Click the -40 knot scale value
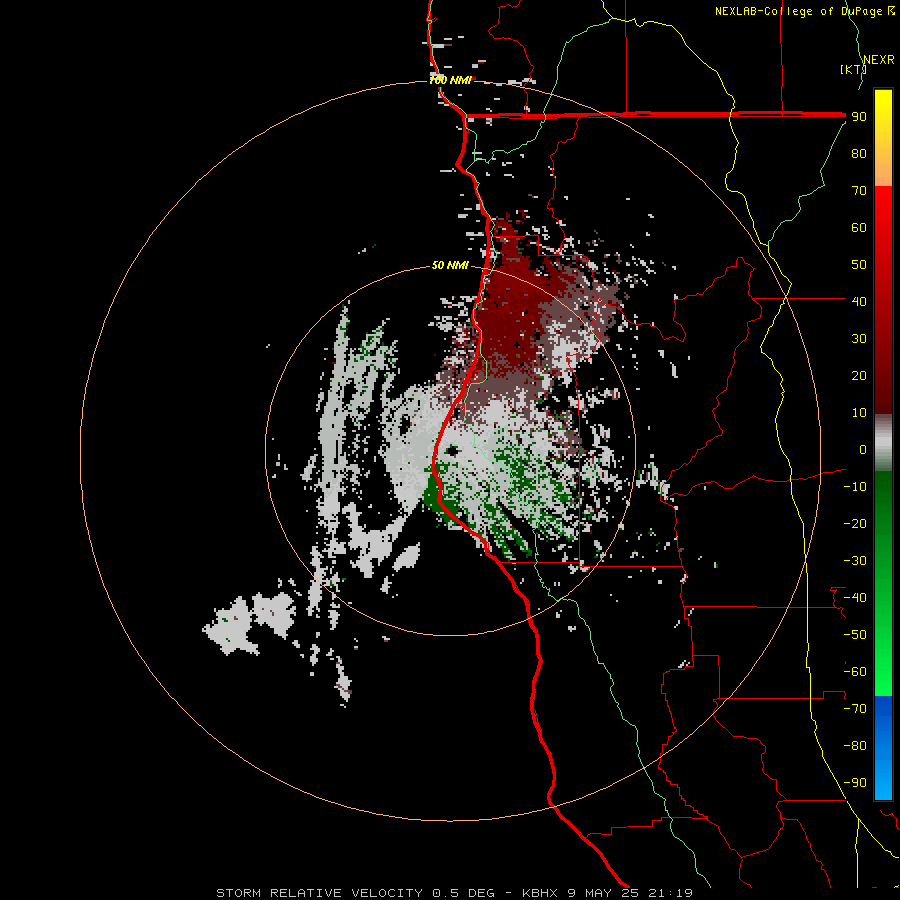 point(855,598)
